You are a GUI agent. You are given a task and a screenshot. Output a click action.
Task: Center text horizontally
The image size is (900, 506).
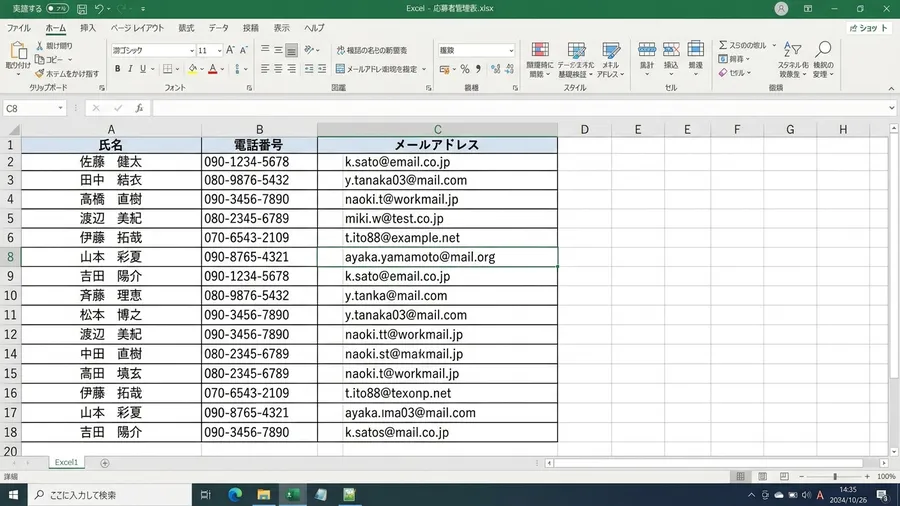278,69
